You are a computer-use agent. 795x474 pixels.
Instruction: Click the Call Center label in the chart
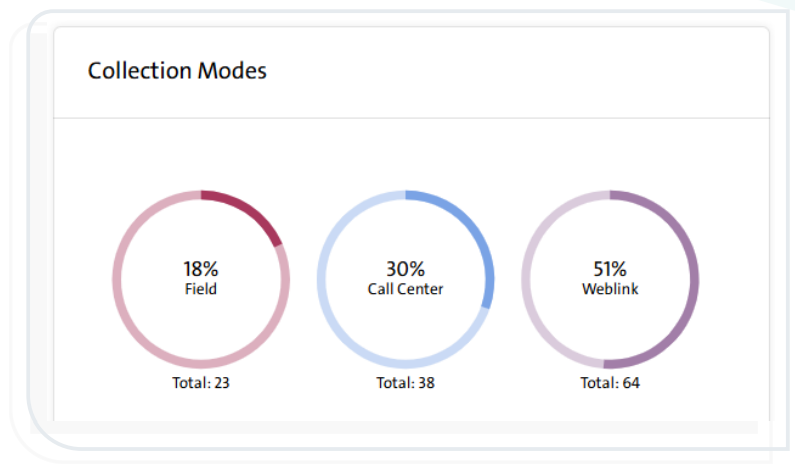click(405, 290)
